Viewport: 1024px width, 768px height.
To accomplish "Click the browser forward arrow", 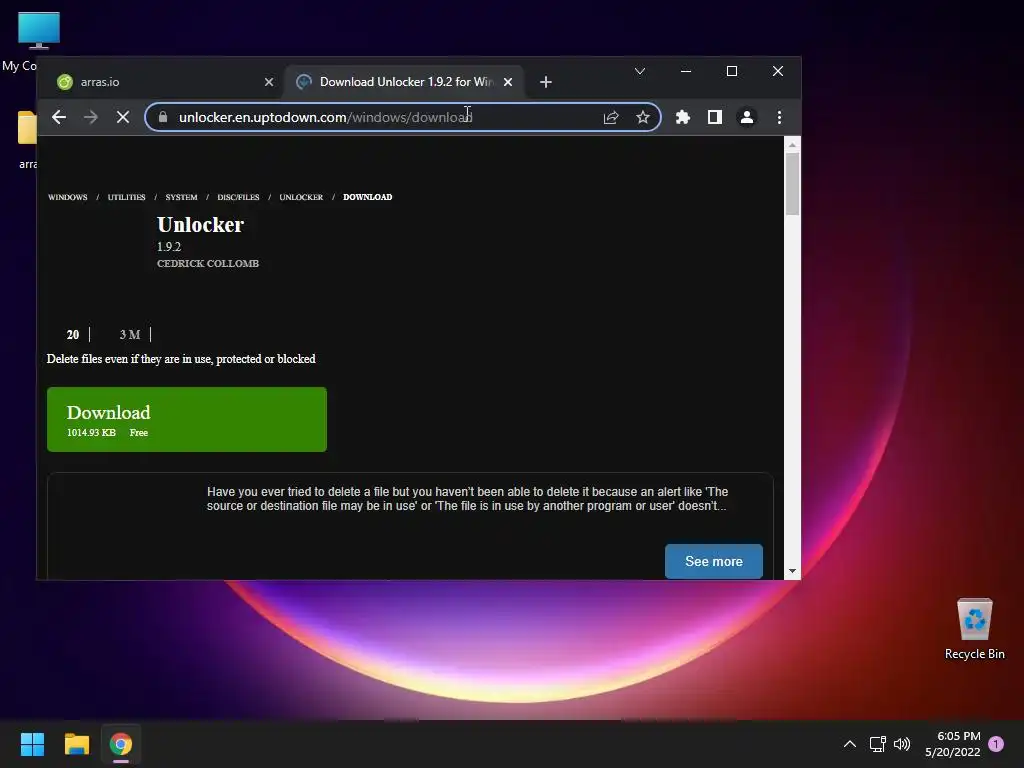I will click(x=91, y=117).
